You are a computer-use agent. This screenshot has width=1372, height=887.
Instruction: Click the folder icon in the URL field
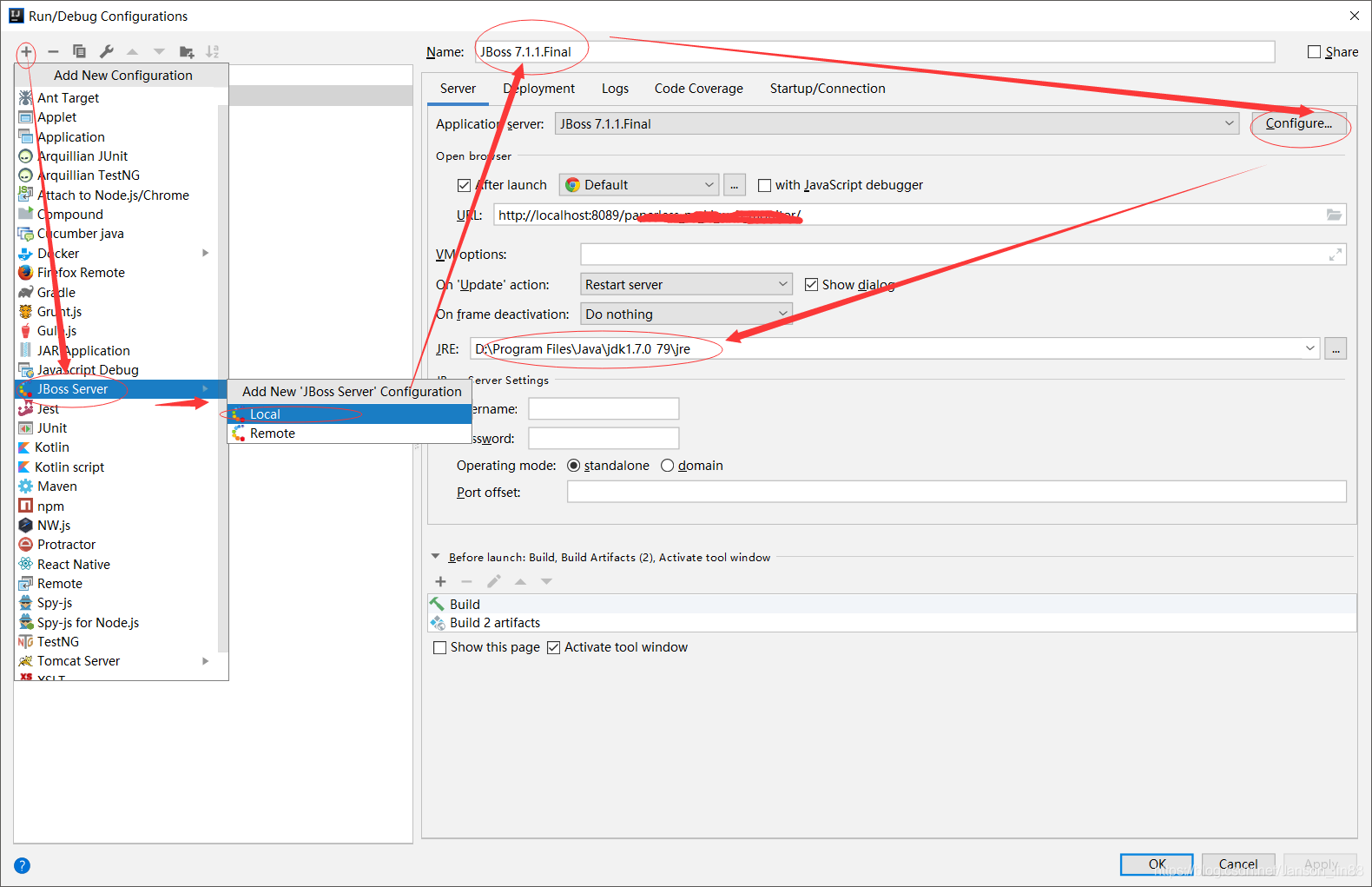(1334, 215)
